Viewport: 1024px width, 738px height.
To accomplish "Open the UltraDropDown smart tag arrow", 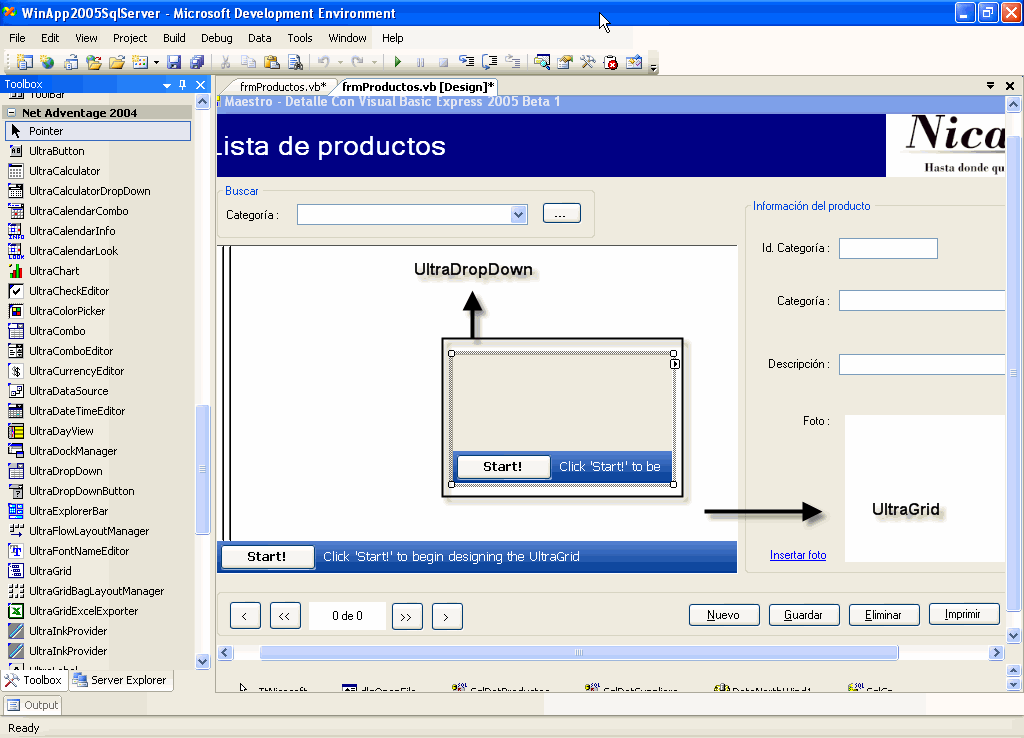I will click(675, 364).
